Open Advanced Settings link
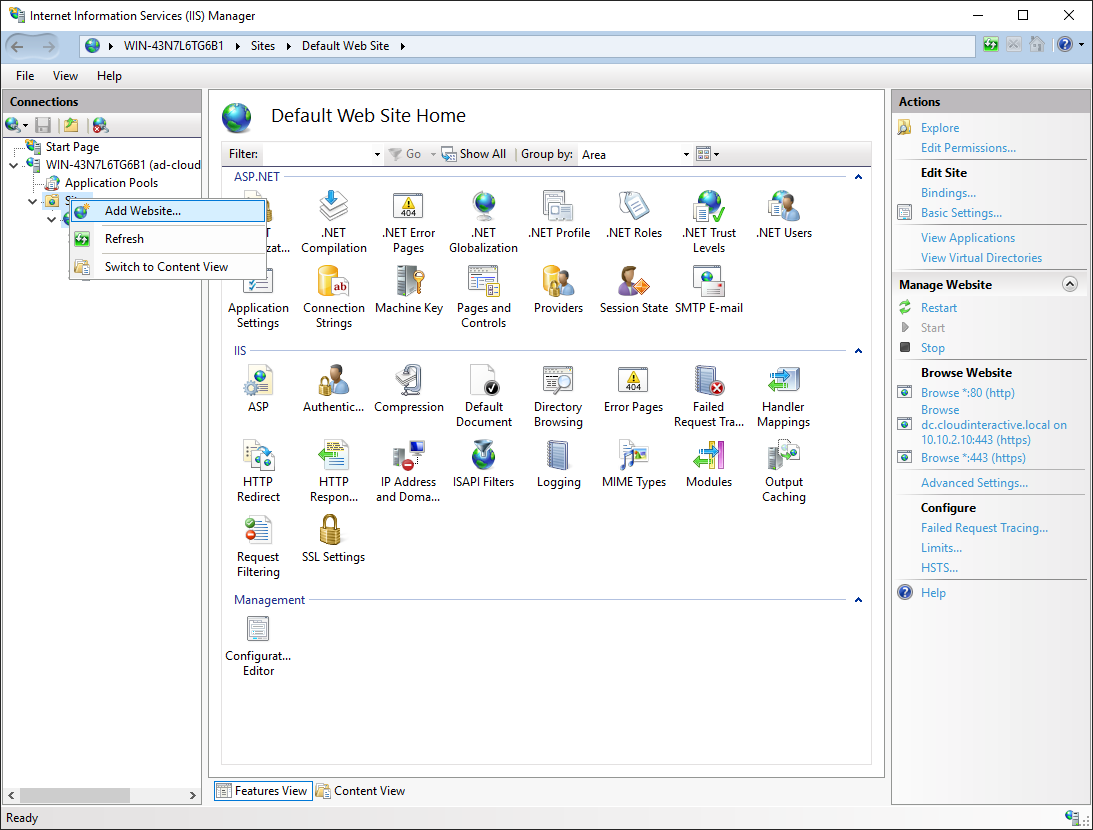 click(974, 483)
